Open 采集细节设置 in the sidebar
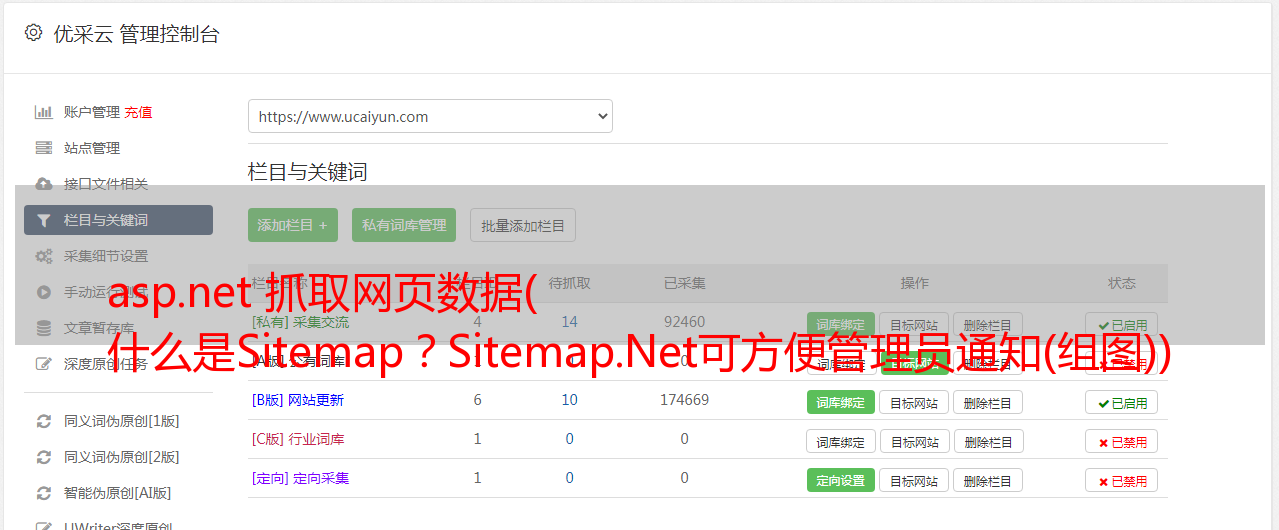The image size is (1279, 530). click(x=106, y=256)
